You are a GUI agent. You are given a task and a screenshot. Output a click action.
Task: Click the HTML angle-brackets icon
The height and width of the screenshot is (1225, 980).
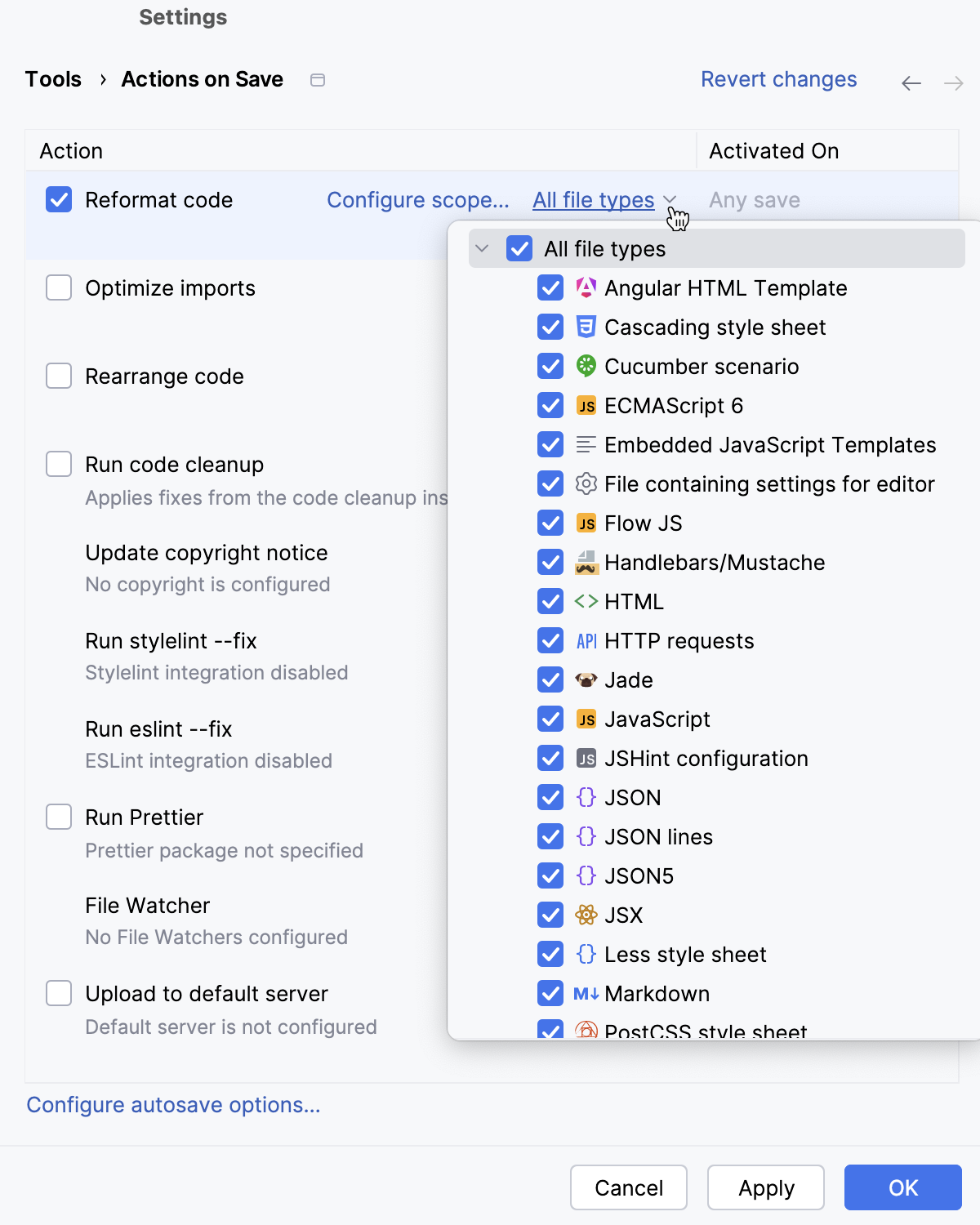[586, 601]
